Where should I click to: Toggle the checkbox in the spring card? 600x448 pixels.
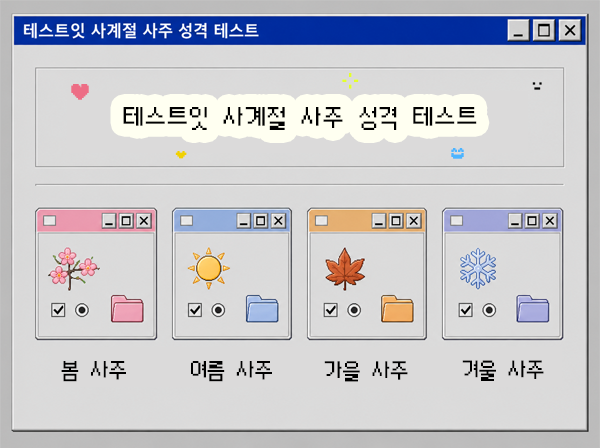58,310
